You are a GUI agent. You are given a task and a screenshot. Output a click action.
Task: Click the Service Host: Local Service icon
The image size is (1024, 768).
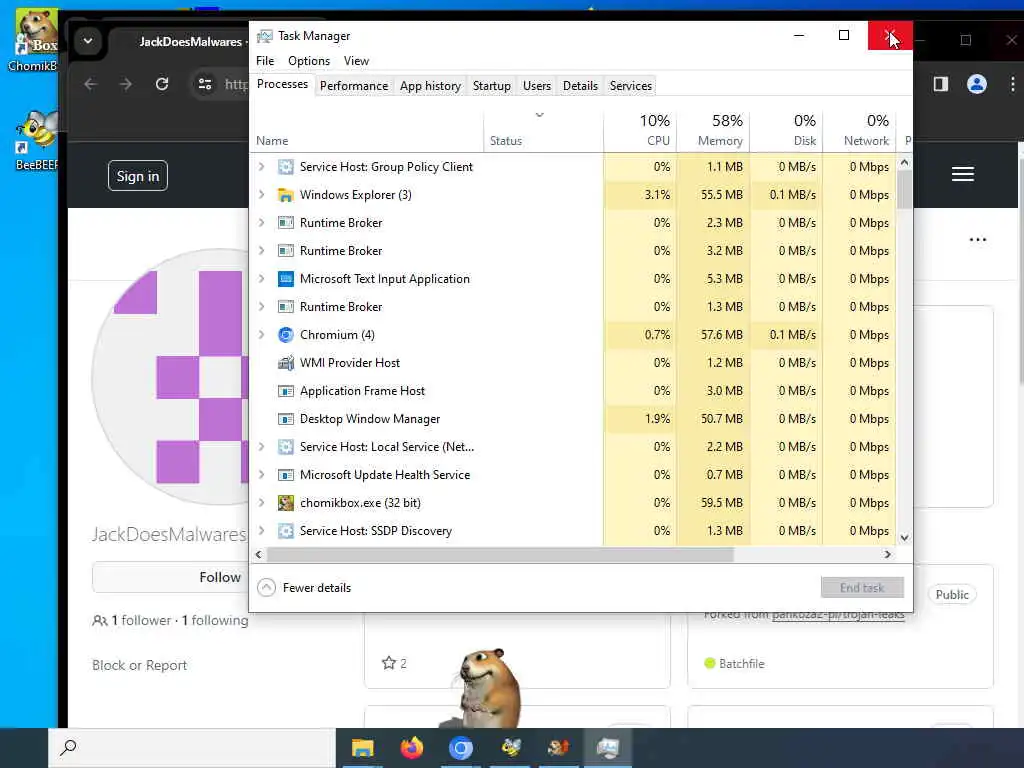285,447
